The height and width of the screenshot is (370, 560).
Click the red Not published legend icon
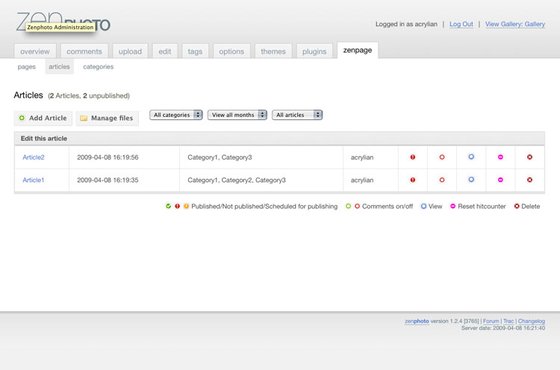177,206
